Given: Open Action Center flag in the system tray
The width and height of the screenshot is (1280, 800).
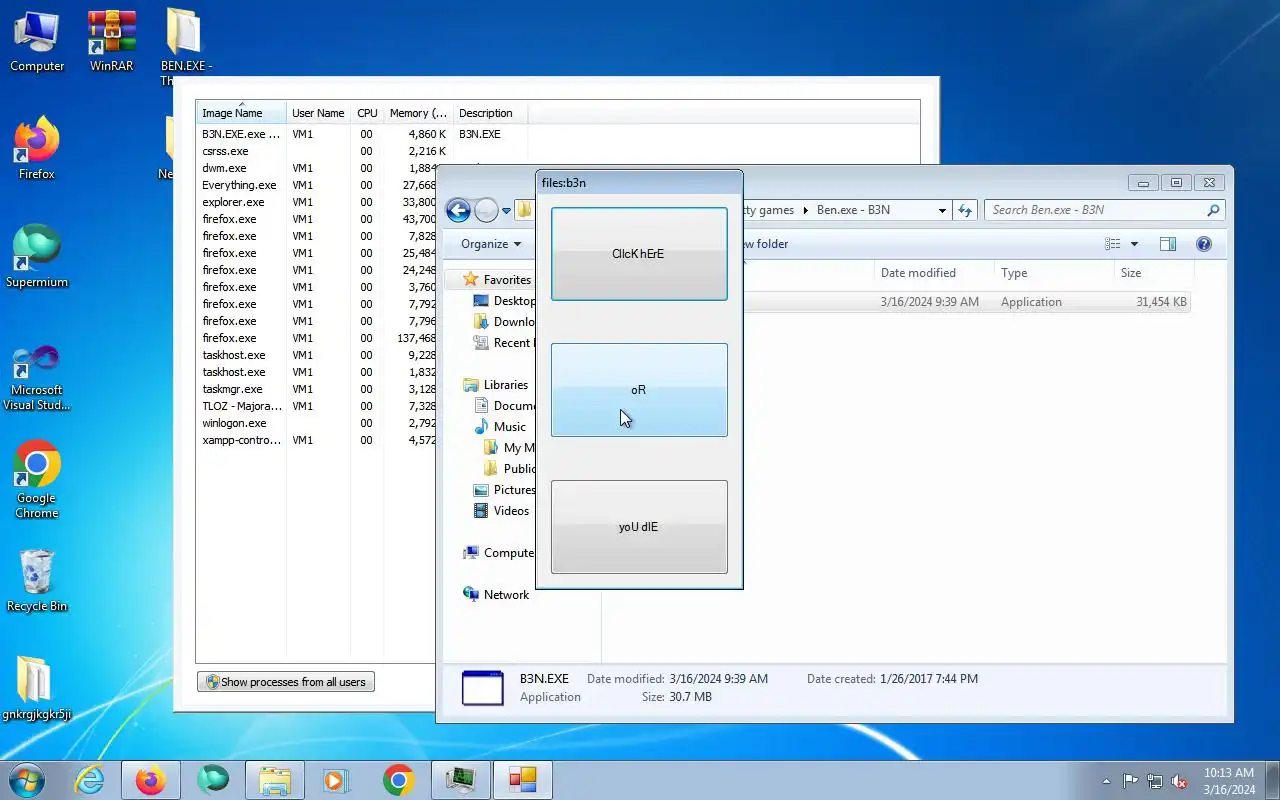Looking at the screenshot, I should pyautogui.click(x=1130, y=781).
